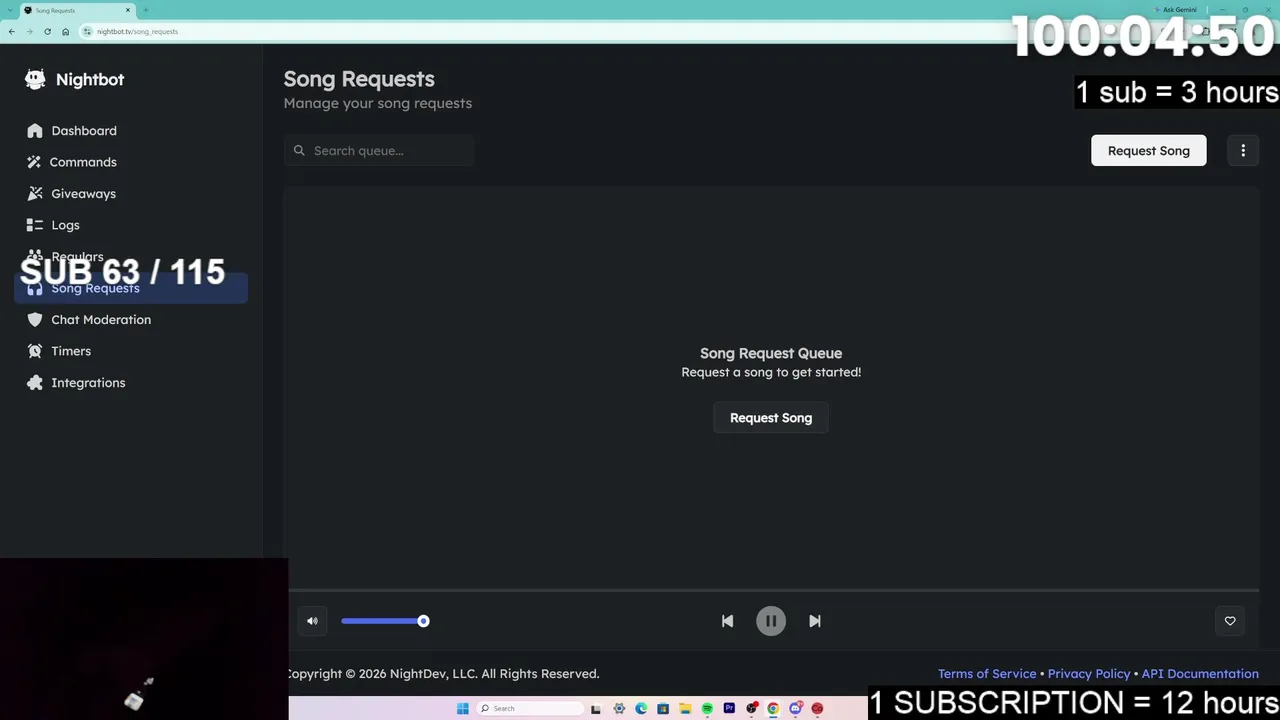
Task: Click the Chrome taskbar icon
Action: tap(773, 709)
